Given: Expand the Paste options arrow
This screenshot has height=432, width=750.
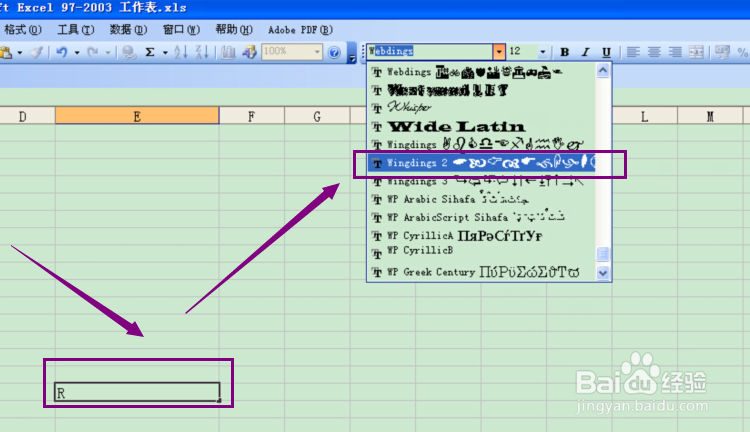Looking at the screenshot, I should point(20,53).
